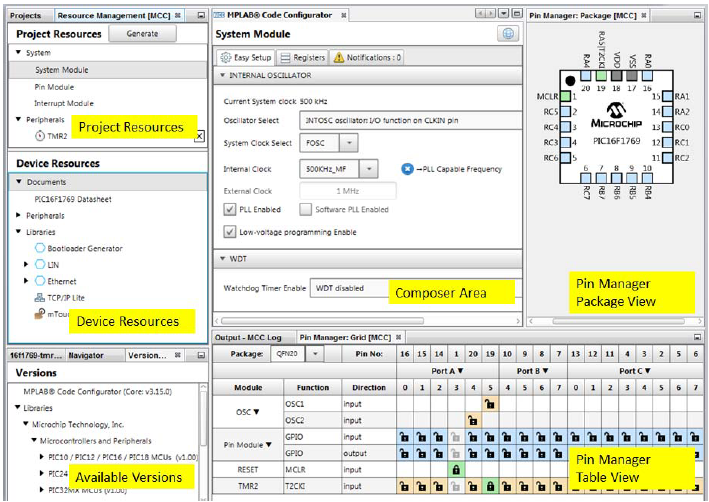Click the Generate button
Viewport: 709px width, 502px height.
(x=142, y=33)
